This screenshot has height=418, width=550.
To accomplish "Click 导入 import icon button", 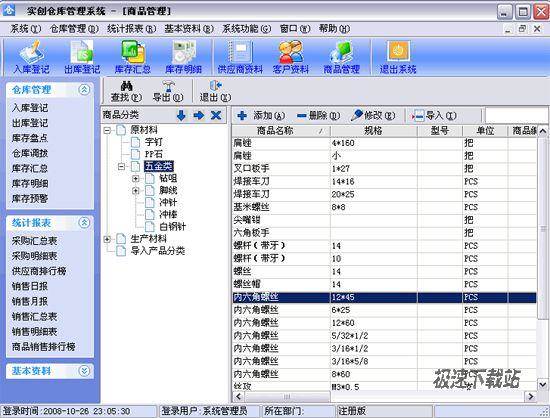I will 434,115.
